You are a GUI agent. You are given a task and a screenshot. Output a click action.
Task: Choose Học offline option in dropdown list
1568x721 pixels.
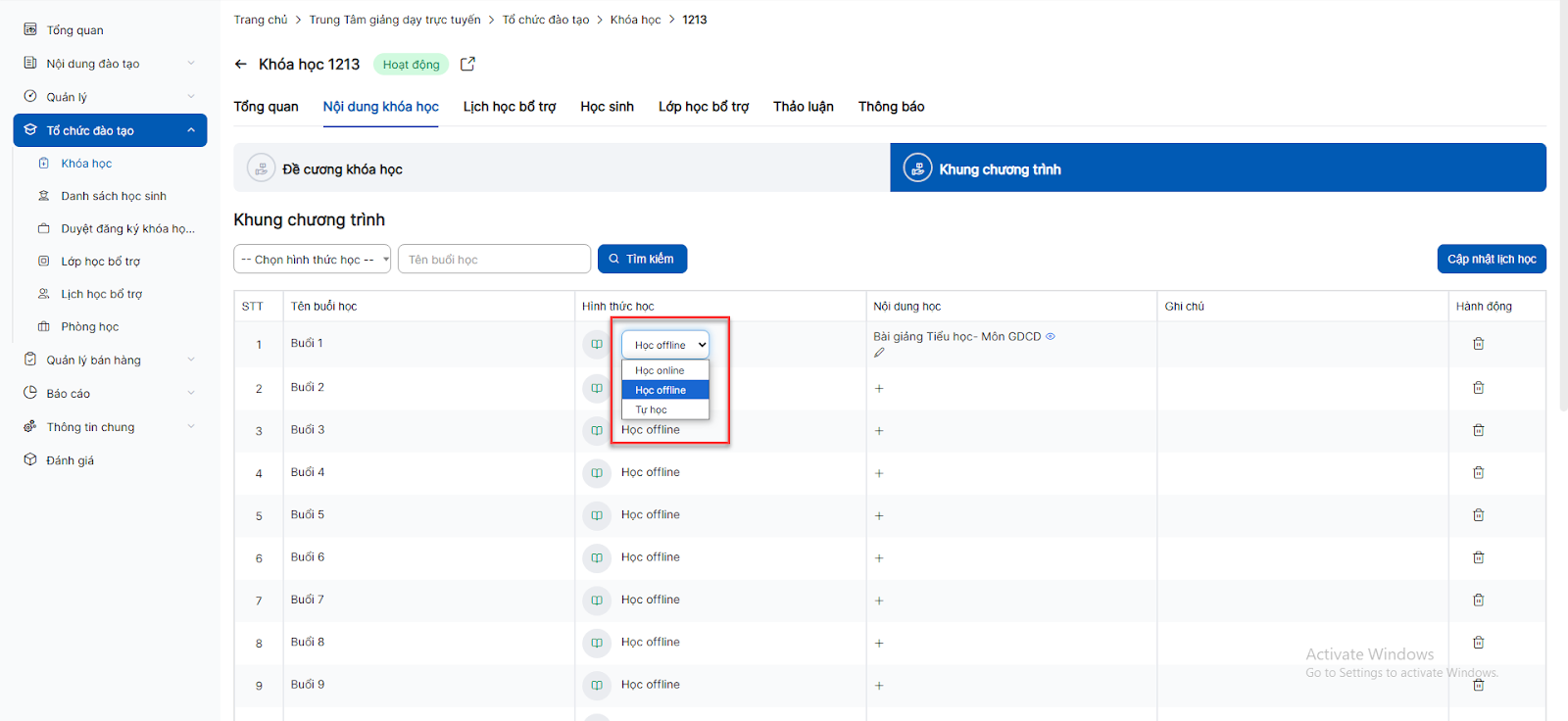(x=665, y=390)
